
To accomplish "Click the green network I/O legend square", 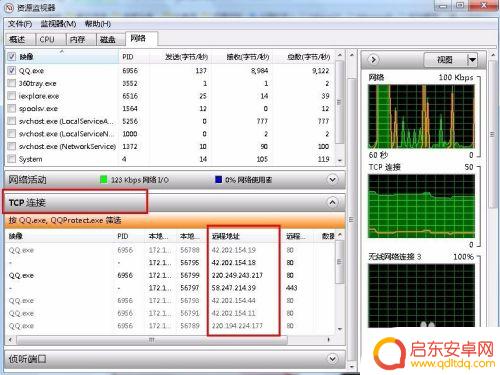I will coord(104,180).
